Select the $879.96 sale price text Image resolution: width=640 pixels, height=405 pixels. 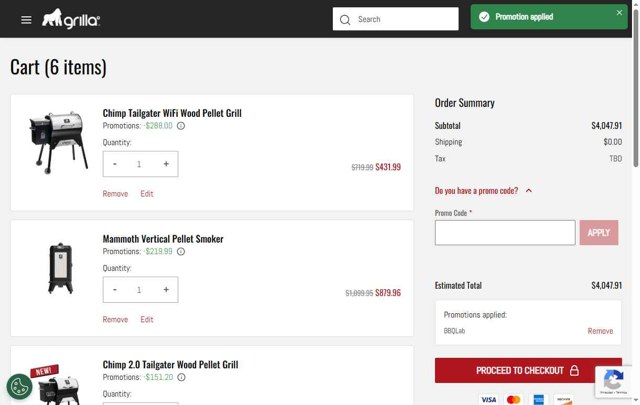coord(388,293)
